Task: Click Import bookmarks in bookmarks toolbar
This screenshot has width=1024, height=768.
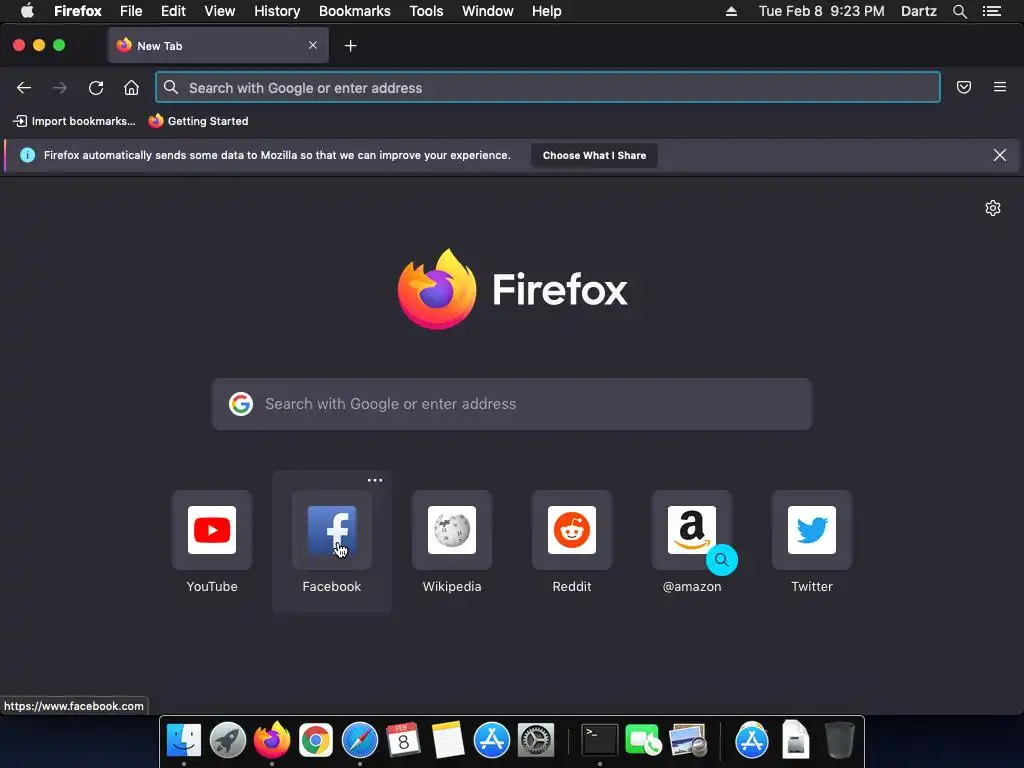Action: pyautogui.click(x=74, y=121)
